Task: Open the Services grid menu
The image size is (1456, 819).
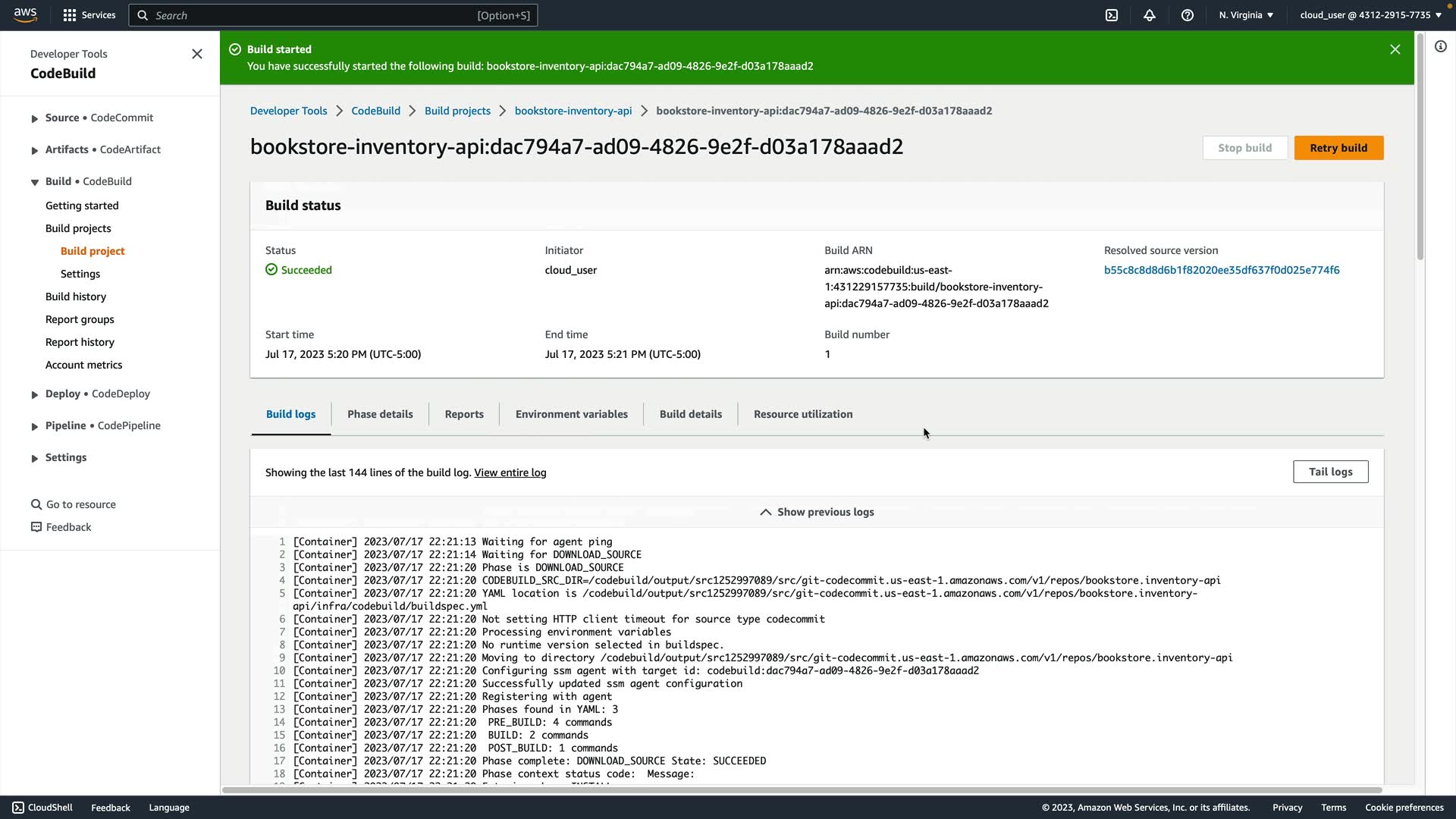Action: (89, 15)
